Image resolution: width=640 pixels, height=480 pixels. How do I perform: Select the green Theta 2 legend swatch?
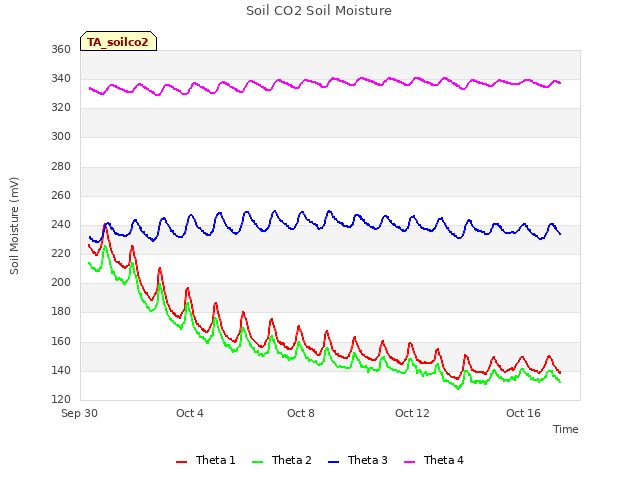pos(258,462)
